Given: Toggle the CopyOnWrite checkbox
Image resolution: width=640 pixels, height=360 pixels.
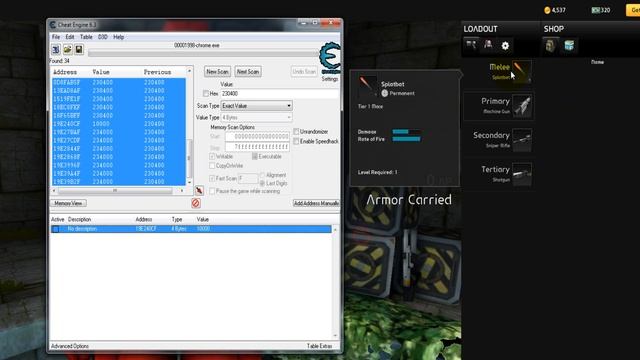Looking at the screenshot, I should coord(212,166).
